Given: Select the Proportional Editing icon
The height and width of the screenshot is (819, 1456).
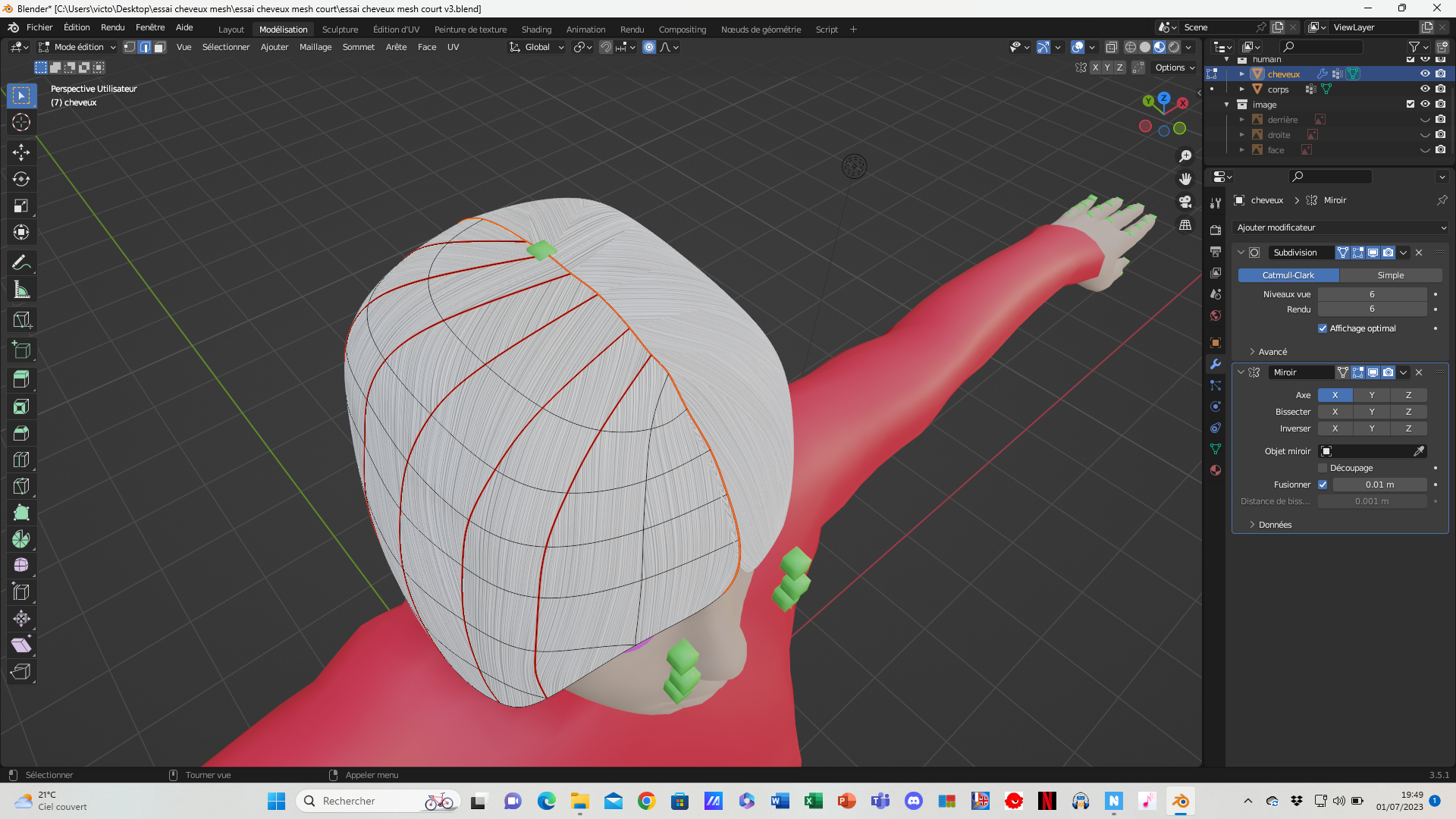Looking at the screenshot, I should [649, 47].
